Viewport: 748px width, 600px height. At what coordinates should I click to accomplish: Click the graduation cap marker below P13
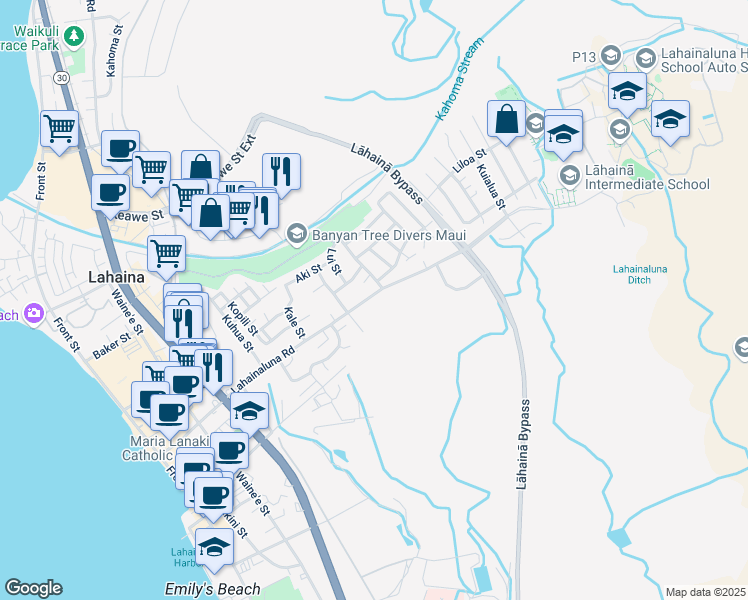[627, 90]
